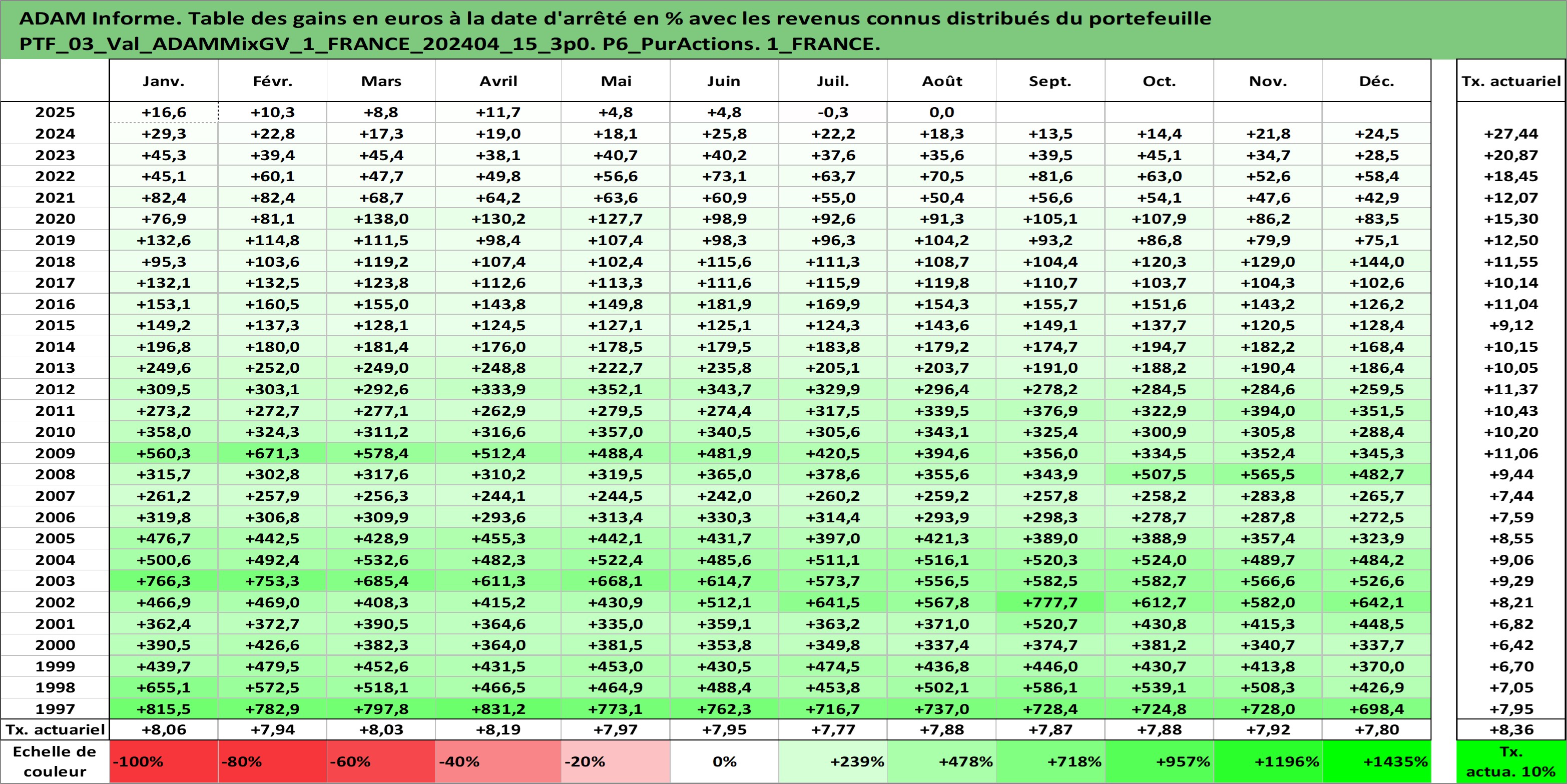Click the 'Févr.' column header
The image size is (1567, 784).
point(273,81)
